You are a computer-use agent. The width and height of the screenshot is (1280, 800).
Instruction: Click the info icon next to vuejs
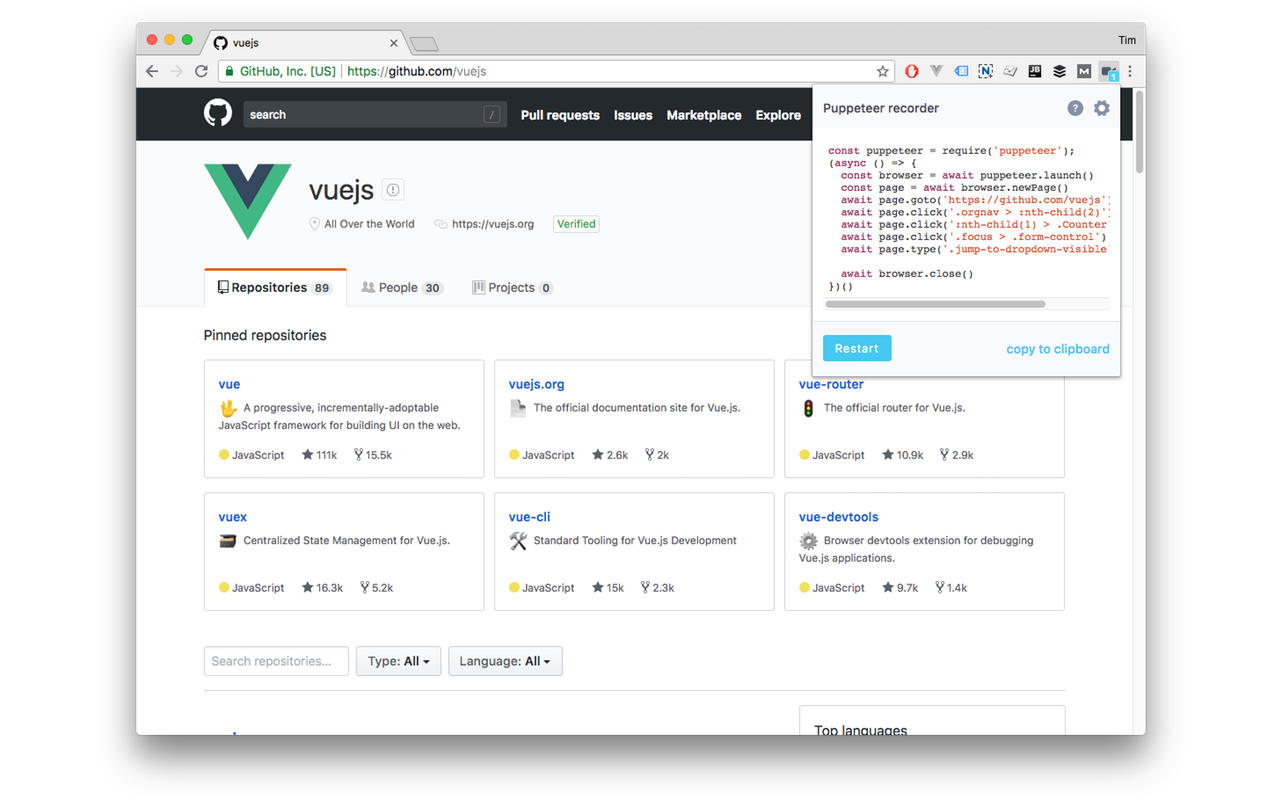pos(393,190)
